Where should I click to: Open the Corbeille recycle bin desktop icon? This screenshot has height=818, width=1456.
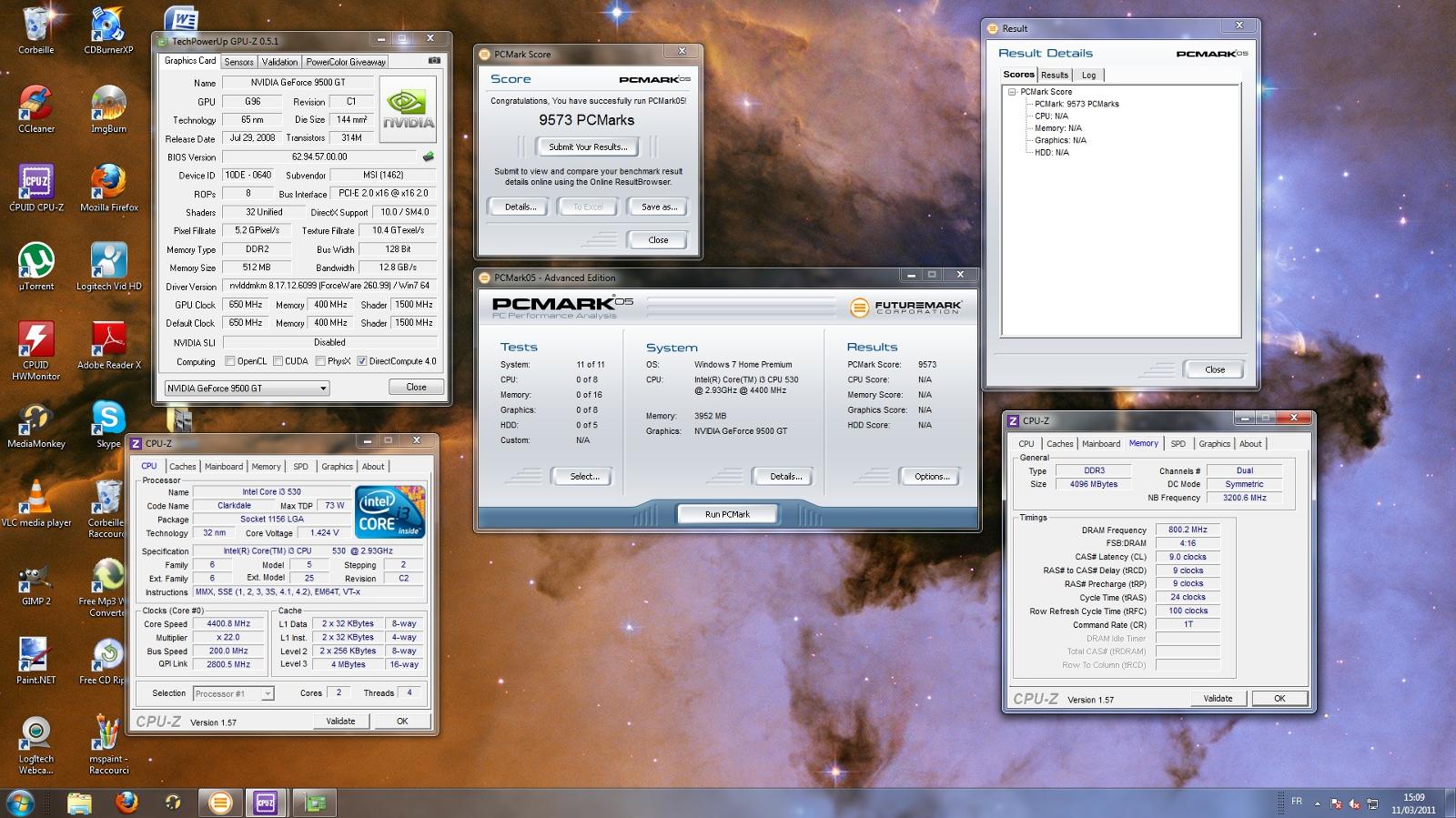[36, 31]
